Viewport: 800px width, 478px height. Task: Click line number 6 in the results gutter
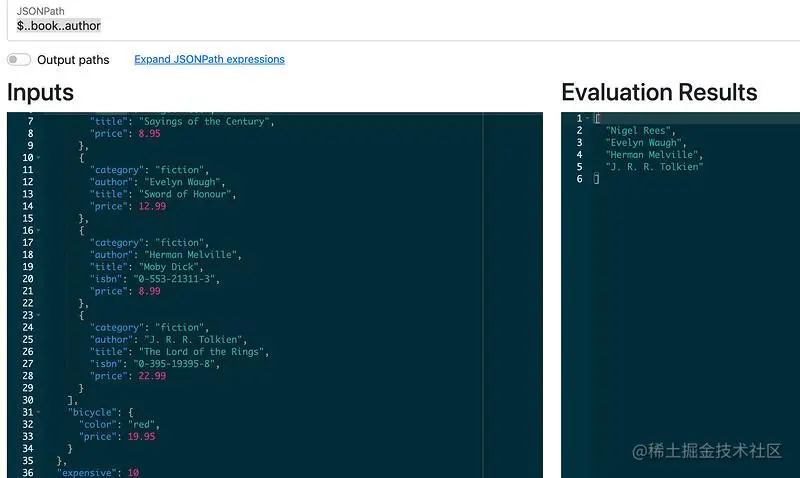580,179
